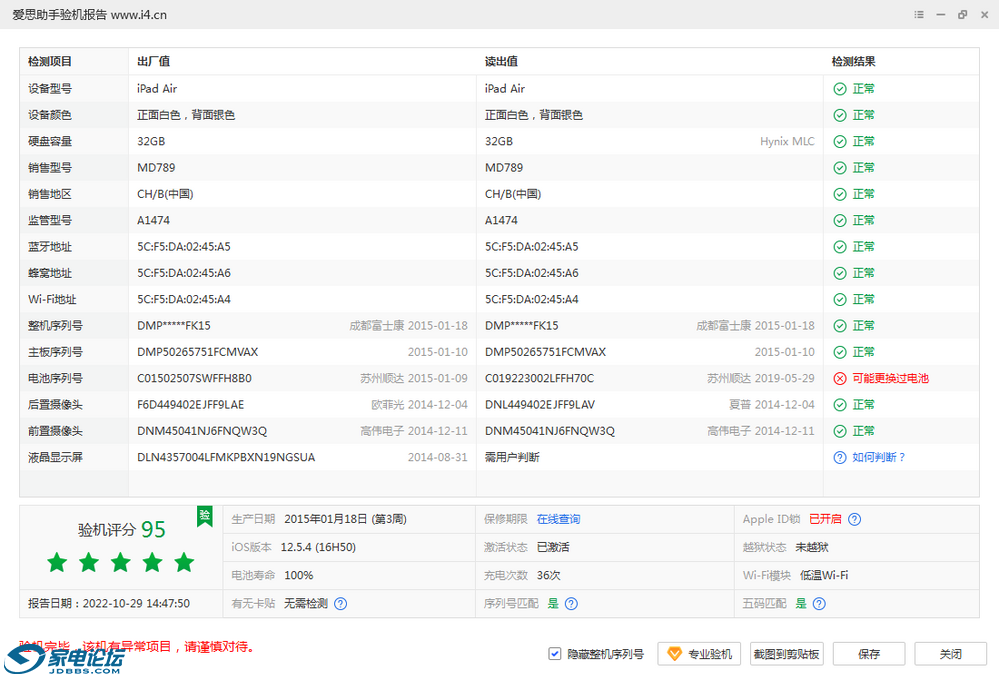Click the 已开启 Apple ID lock status
The image size is (999, 680).
pyautogui.click(x=825, y=519)
